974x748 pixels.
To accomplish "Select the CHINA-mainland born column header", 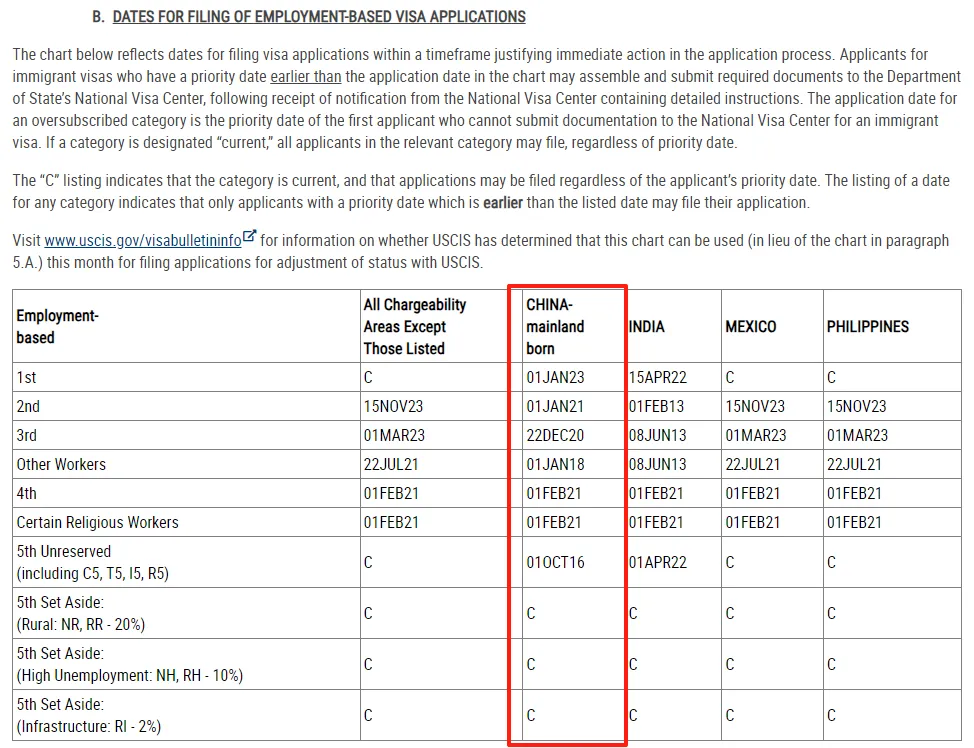I will [556, 326].
